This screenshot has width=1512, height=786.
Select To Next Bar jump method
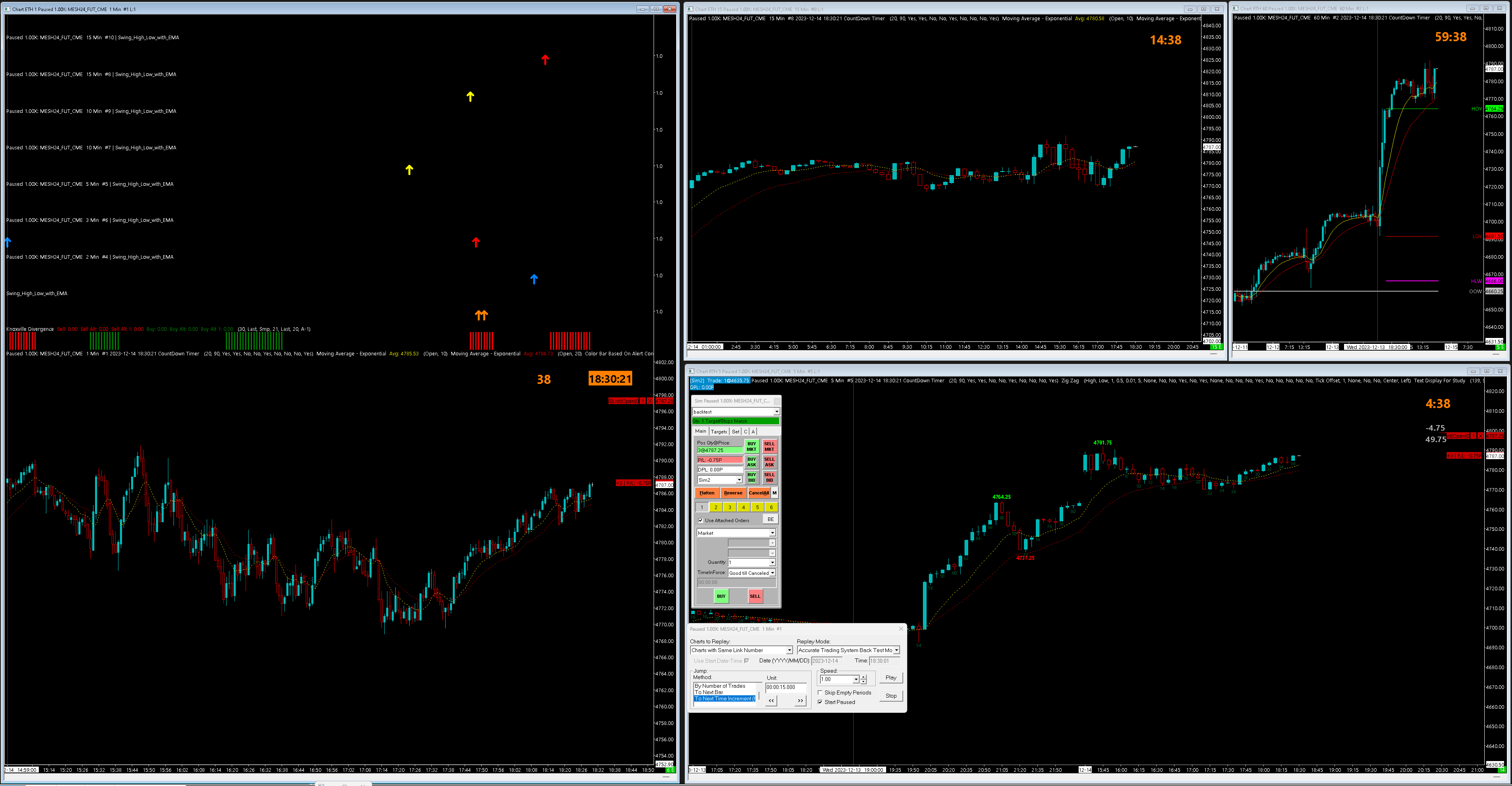[709, 692]
